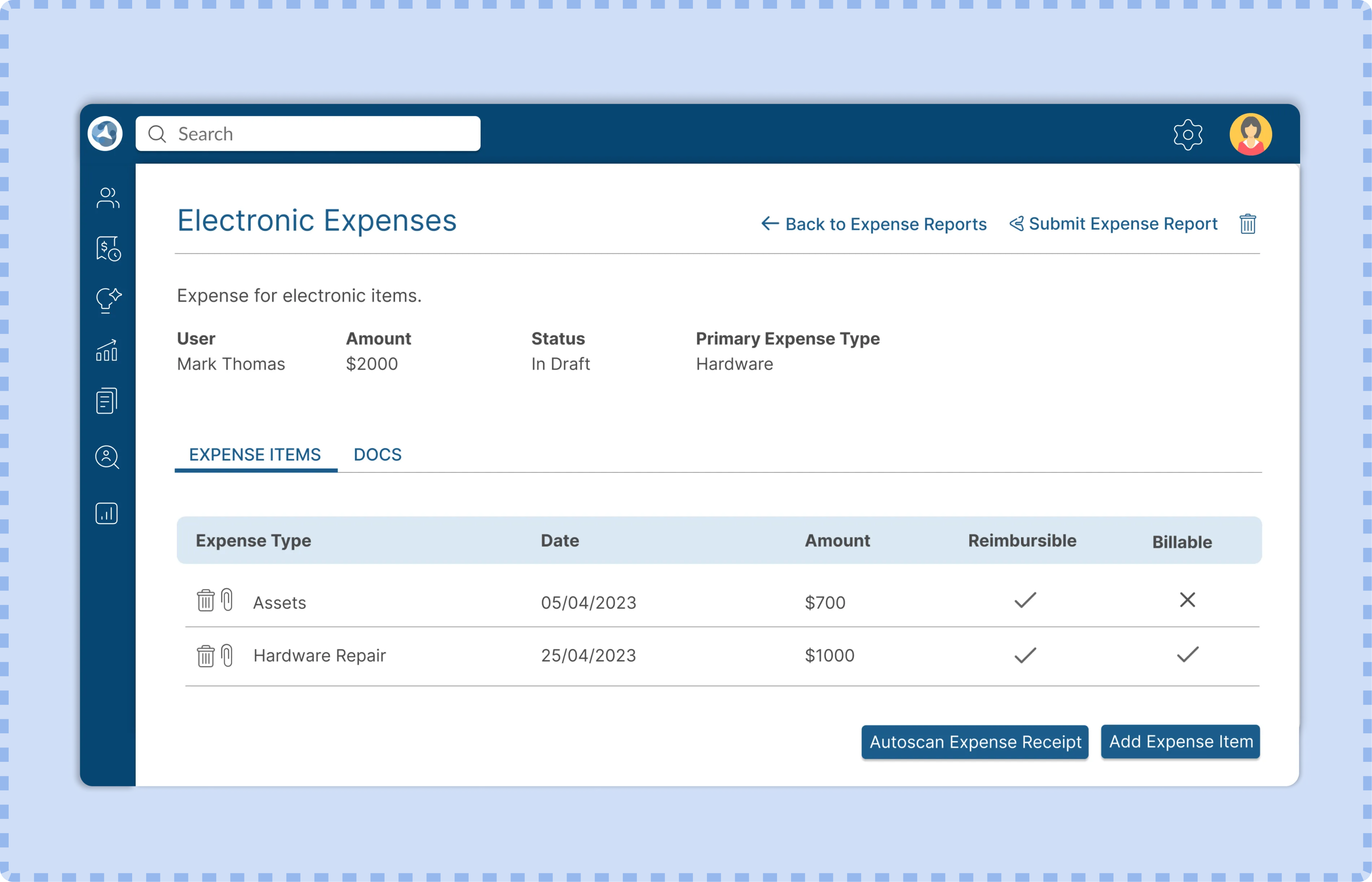Click the documents sidebar icon
Image resolution: width=1372 pixels, height=882 pixels.
click(107, 401)
